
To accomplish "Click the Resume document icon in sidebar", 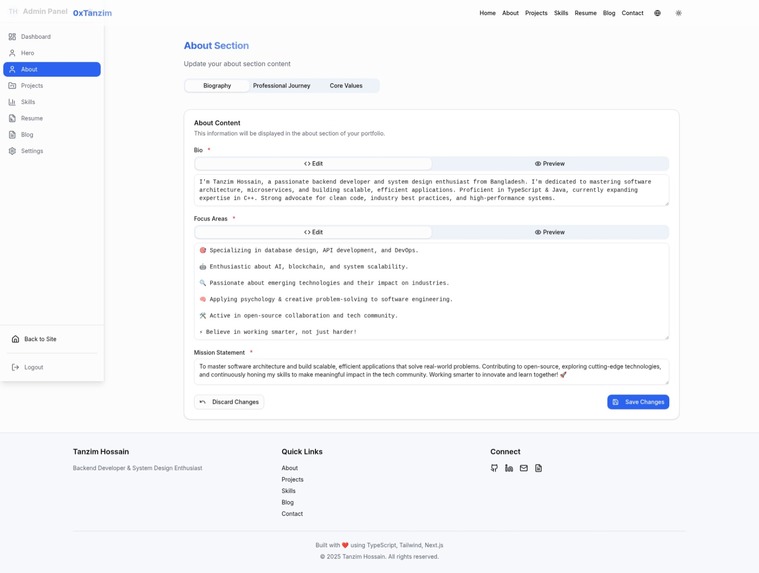I will tap(12, 118).
